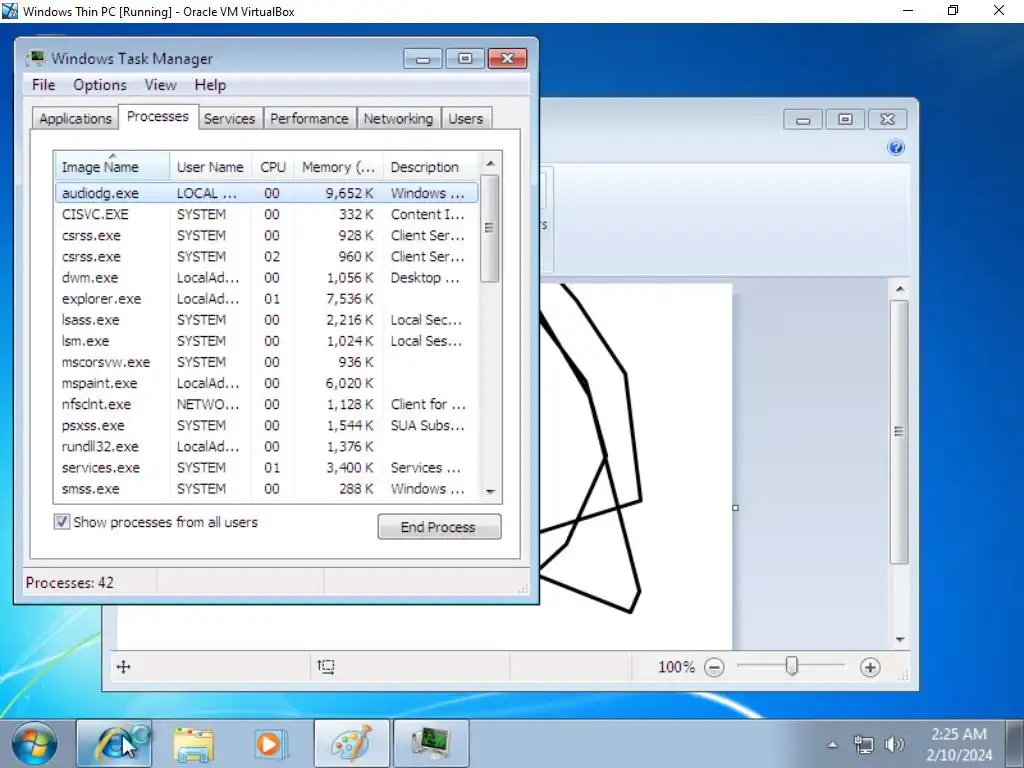
Task: Switch to Paint via its taskbar icon
Action: (352, 743)
